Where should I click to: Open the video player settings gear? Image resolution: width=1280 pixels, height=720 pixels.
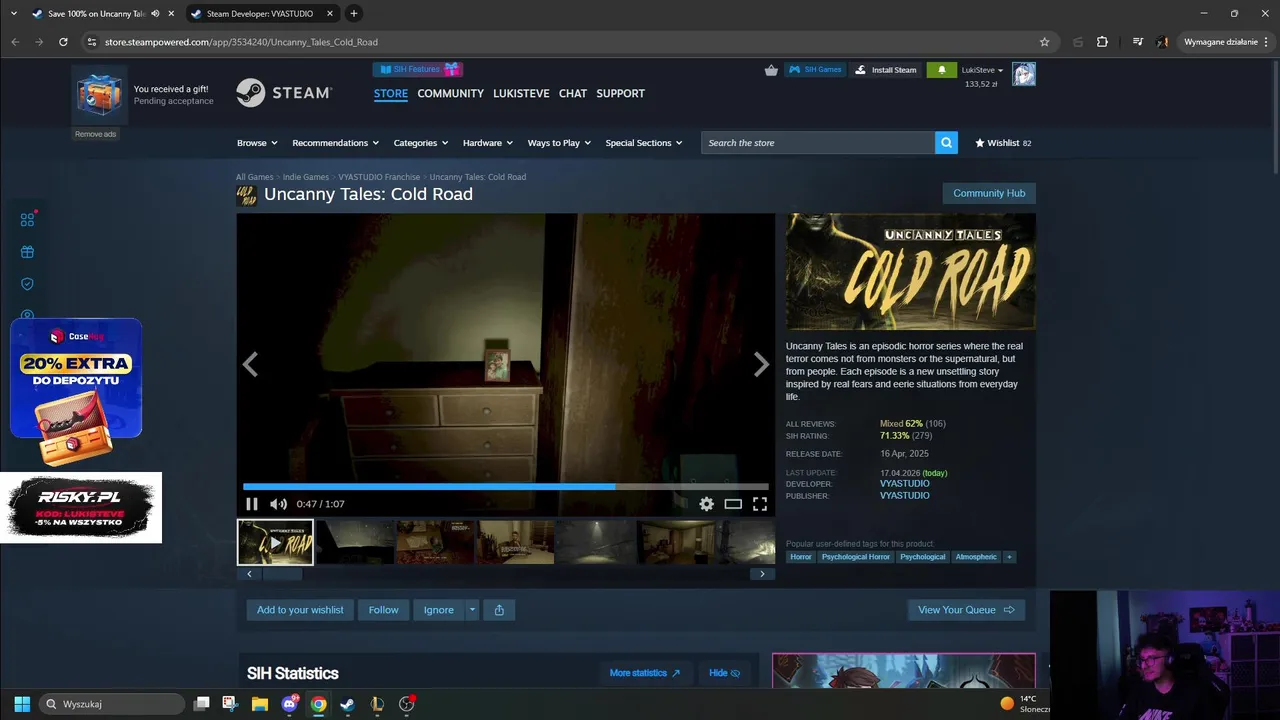[707, 504]
